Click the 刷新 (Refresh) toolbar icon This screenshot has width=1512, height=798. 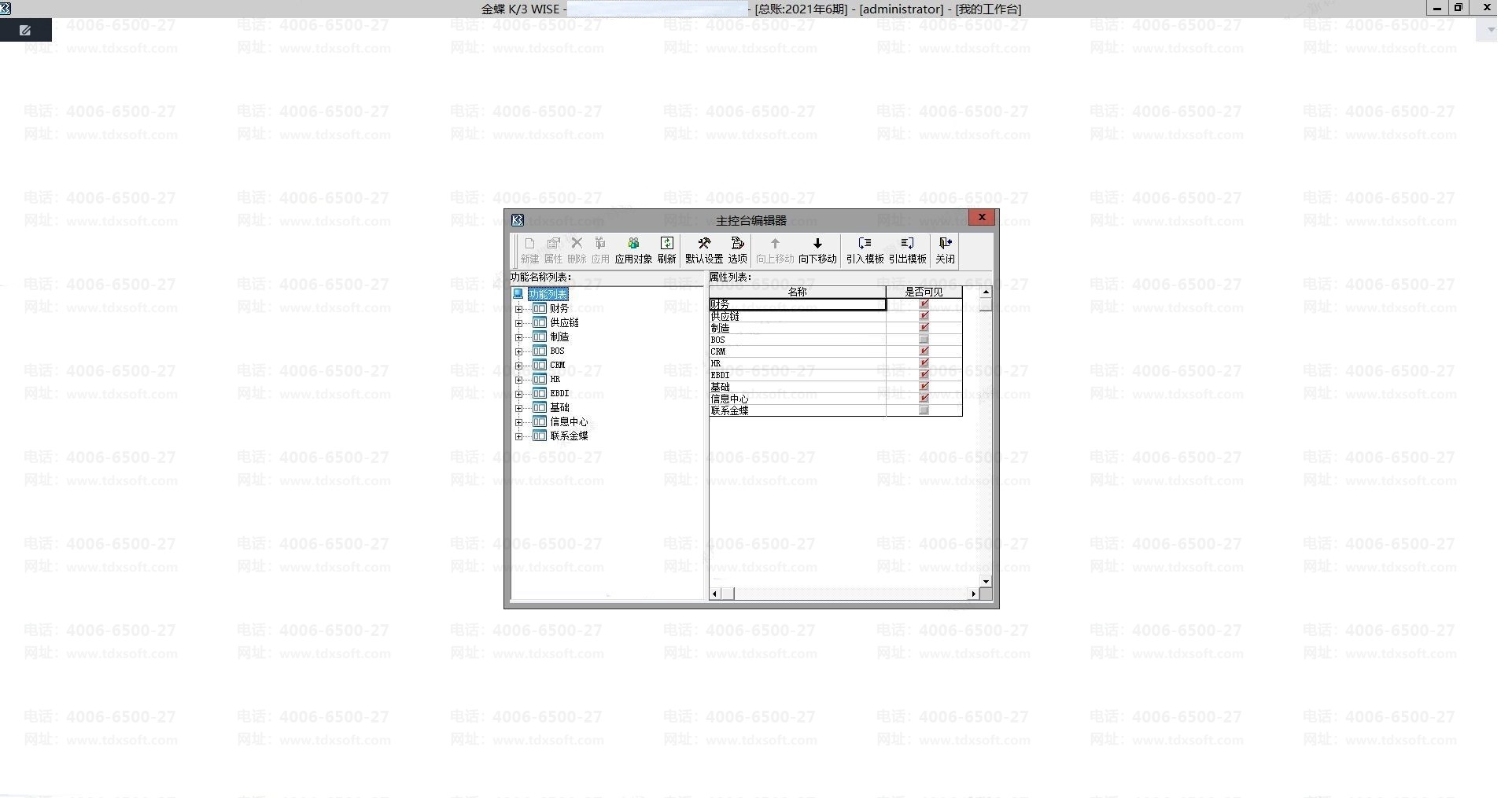coord(666,250)
